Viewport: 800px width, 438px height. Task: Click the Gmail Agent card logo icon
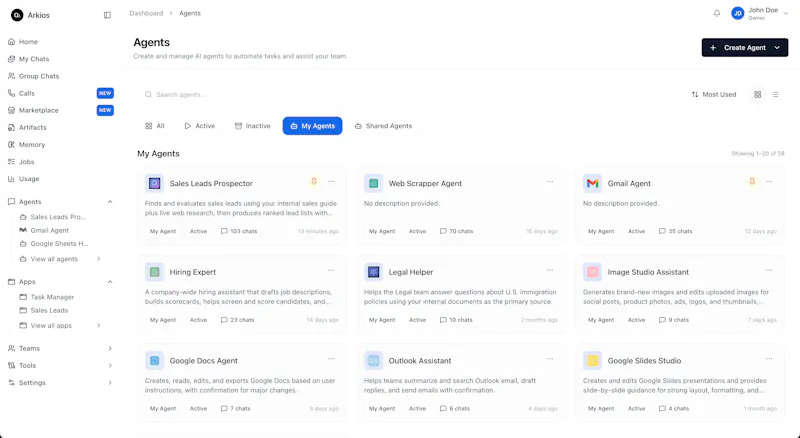[x=592, y=183]
